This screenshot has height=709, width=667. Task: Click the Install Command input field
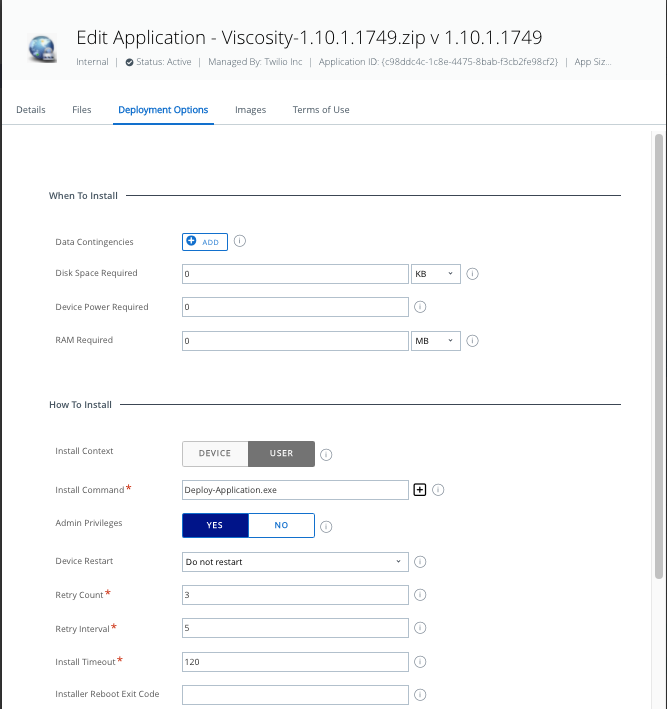[x=295, y=490]
